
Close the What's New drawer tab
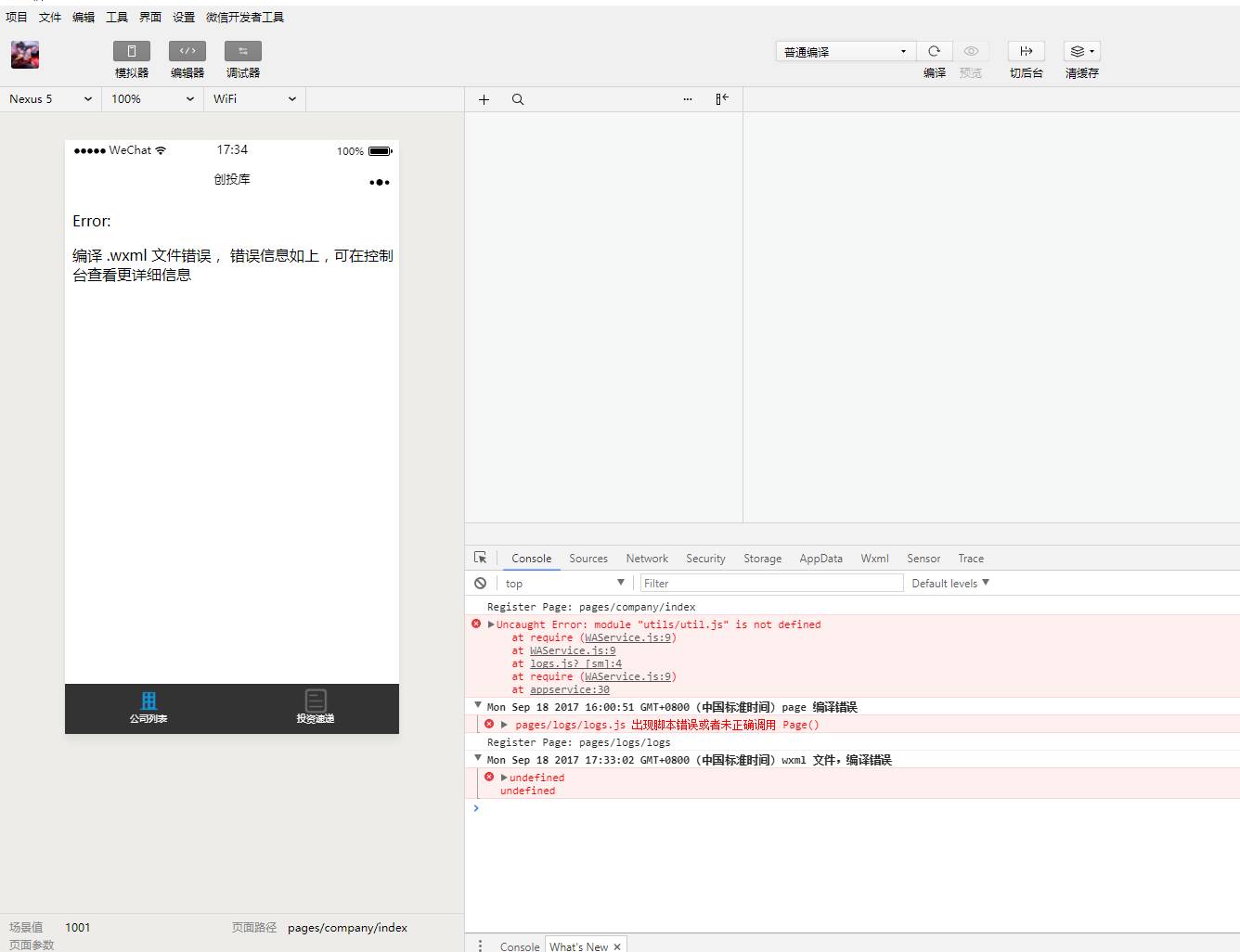tap(617, 946)
